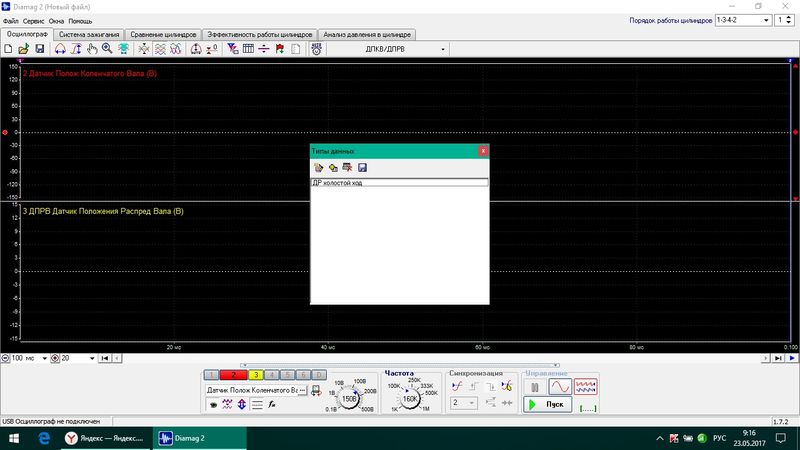The width and height of the screenshot is (800, 450).
Task: Click the crossed-arrows fit icon
Action: tap(144, 49)
